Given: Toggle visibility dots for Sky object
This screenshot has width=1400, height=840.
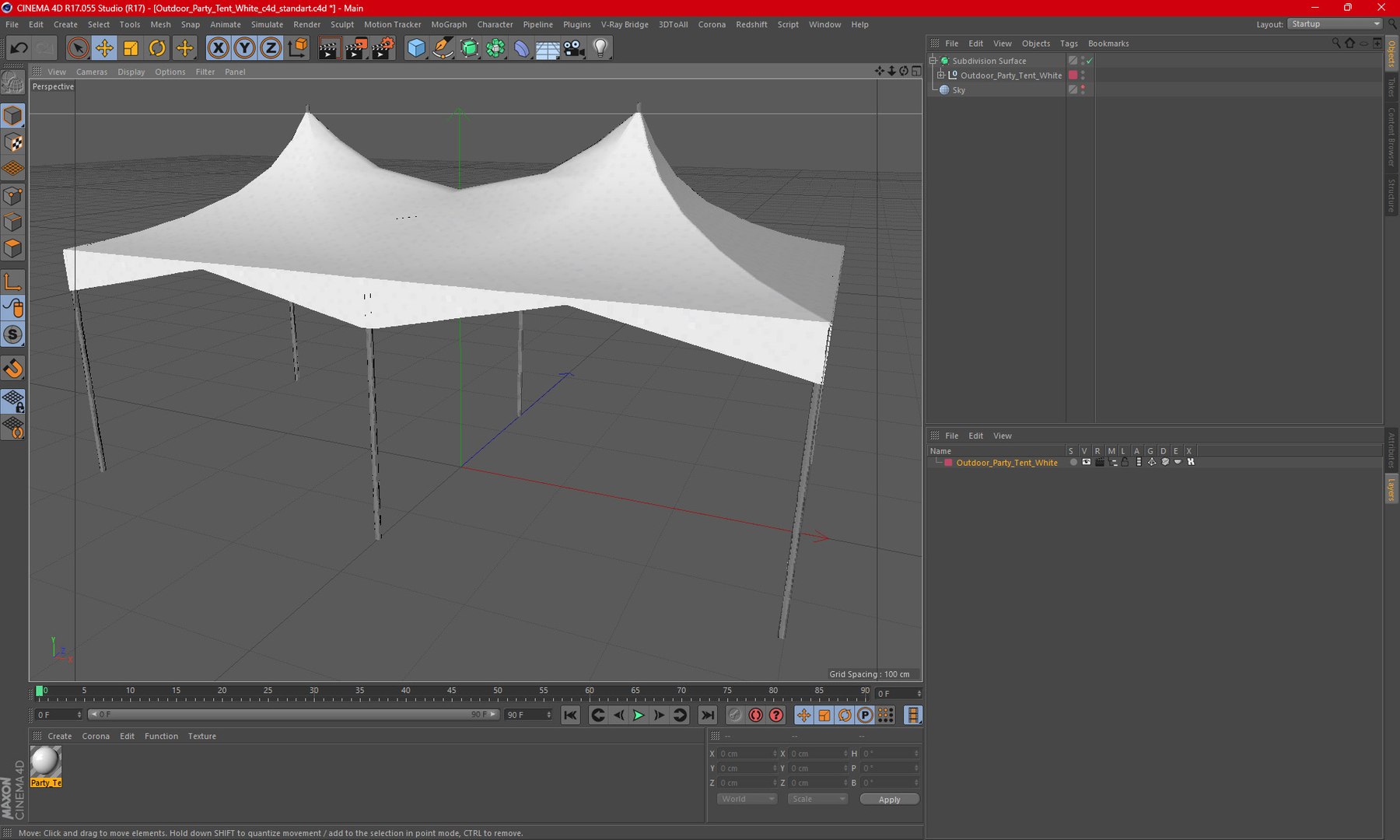Looking at the screenshot, I should [x=1083, y=90].
